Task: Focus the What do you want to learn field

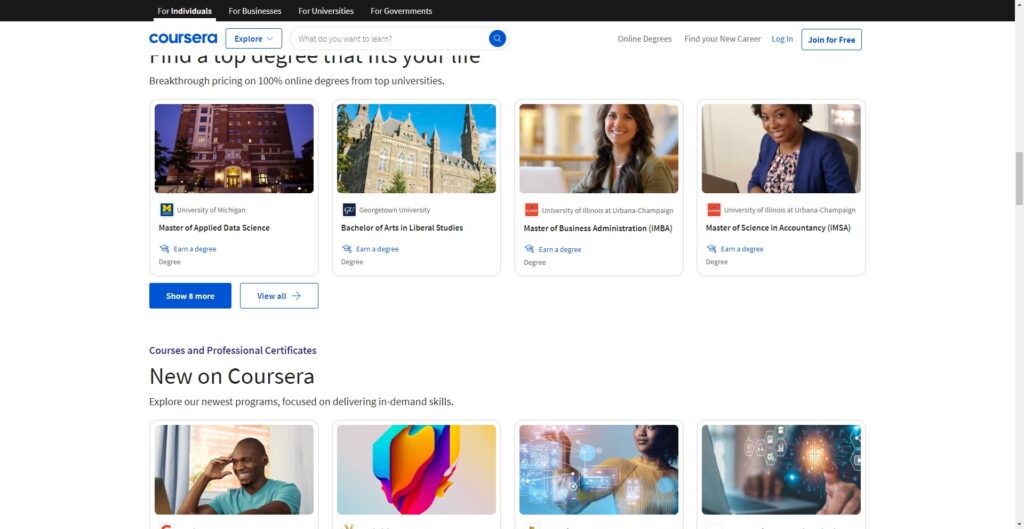Action: point(390,39)
